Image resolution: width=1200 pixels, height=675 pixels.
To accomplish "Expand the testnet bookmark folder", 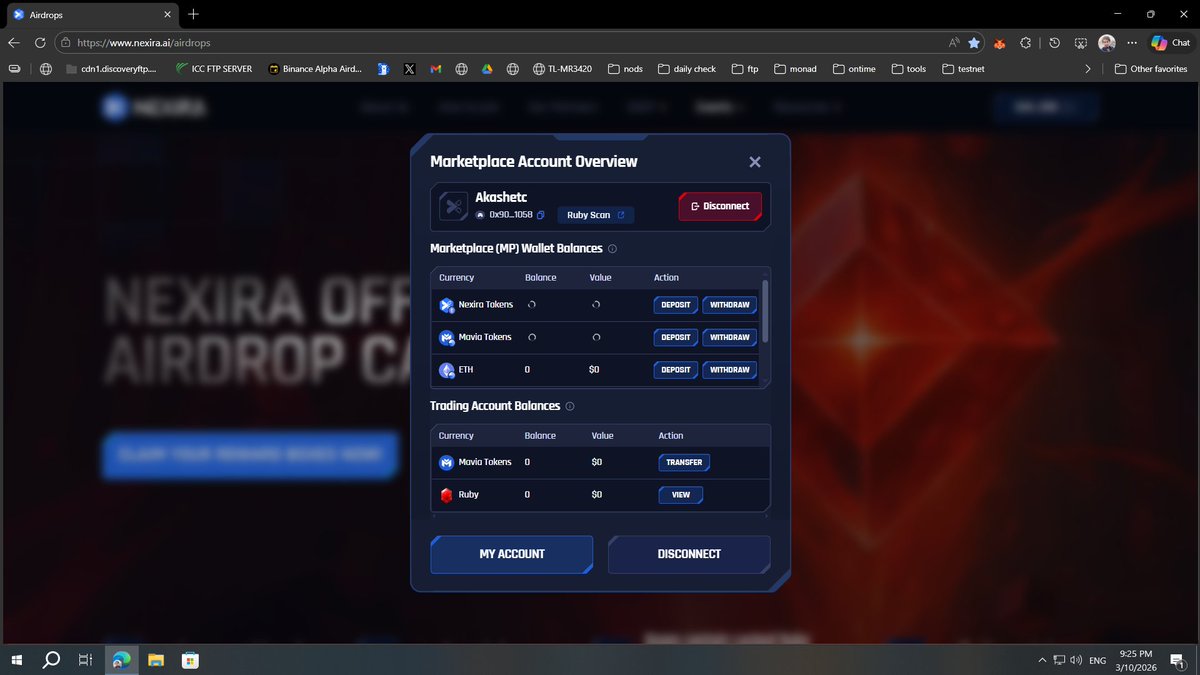I will [x=964, y=69].
